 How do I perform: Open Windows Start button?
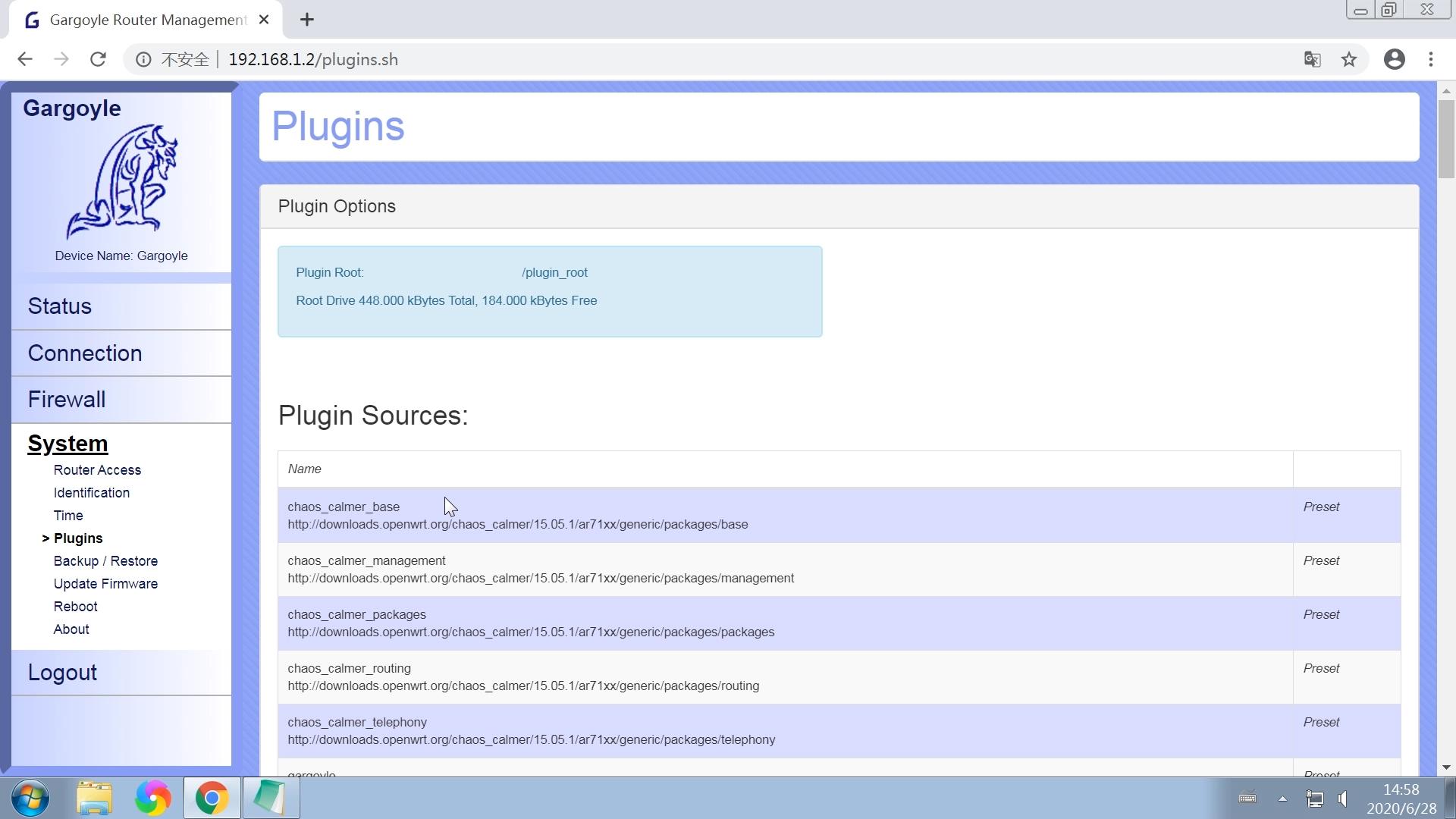[30, 799]
